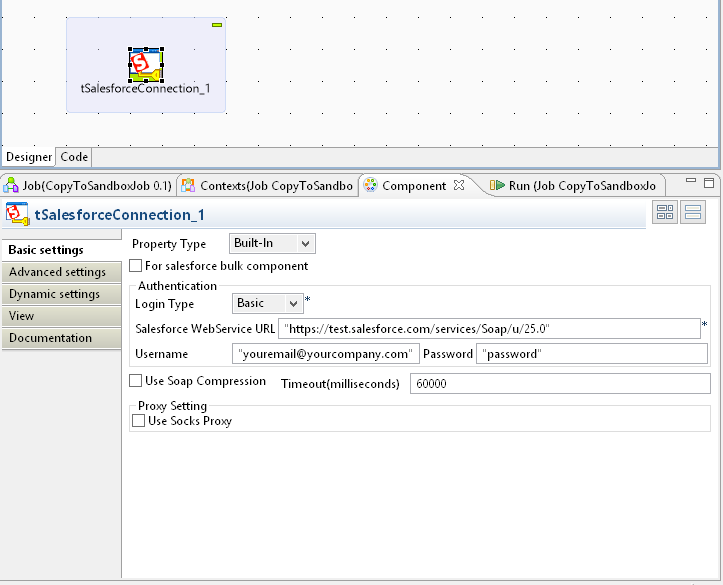Enable Use Soap Compression checkbox
The image size is (723, 585).
pyautogui.click(x=136, y=381)
